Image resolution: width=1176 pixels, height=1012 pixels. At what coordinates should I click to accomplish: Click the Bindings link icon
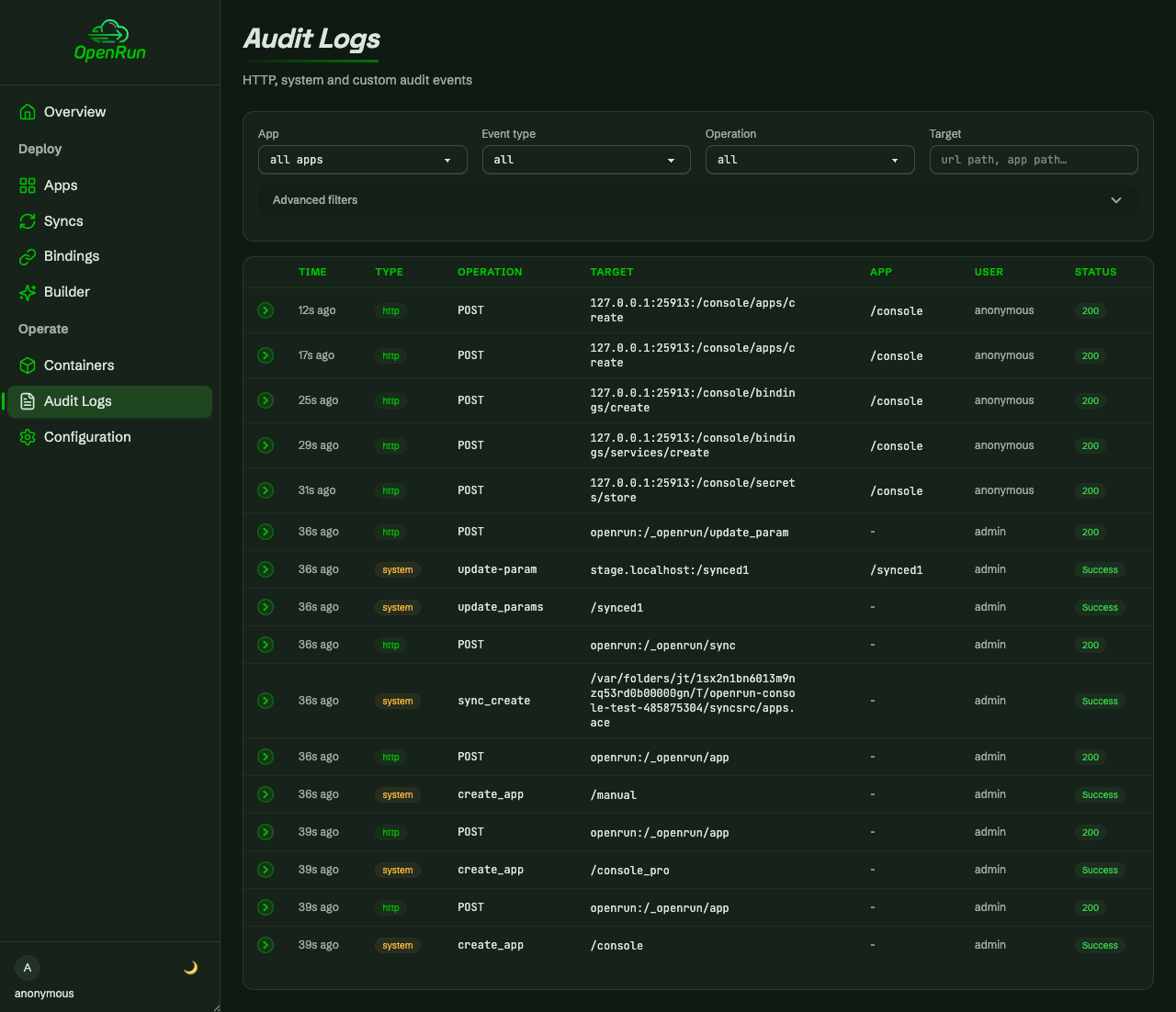[28, 256]
